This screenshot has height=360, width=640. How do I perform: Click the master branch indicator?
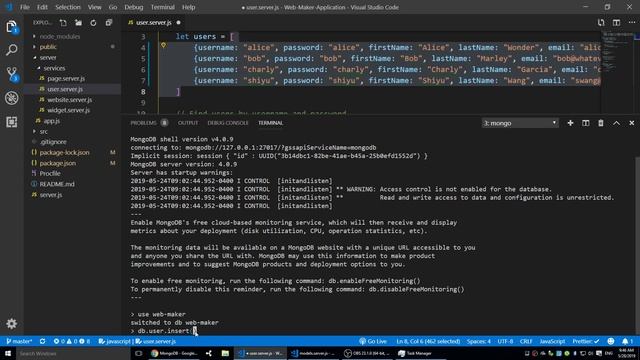(x=19, y=341)
